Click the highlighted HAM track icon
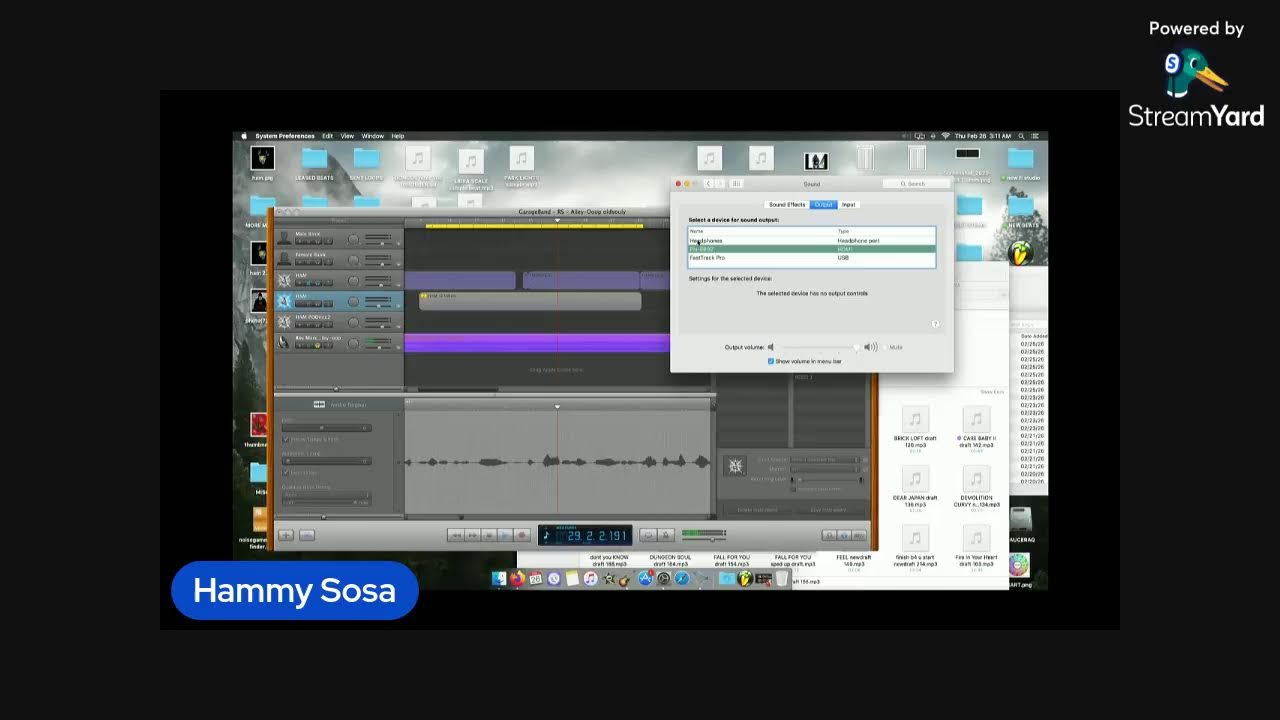The image size is (1280, 720). coord(285,300)
